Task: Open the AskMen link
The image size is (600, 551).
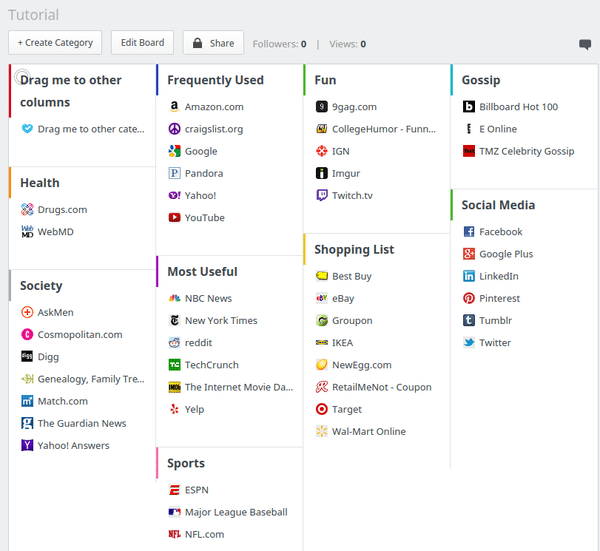Action: click(x=55, y=313)
